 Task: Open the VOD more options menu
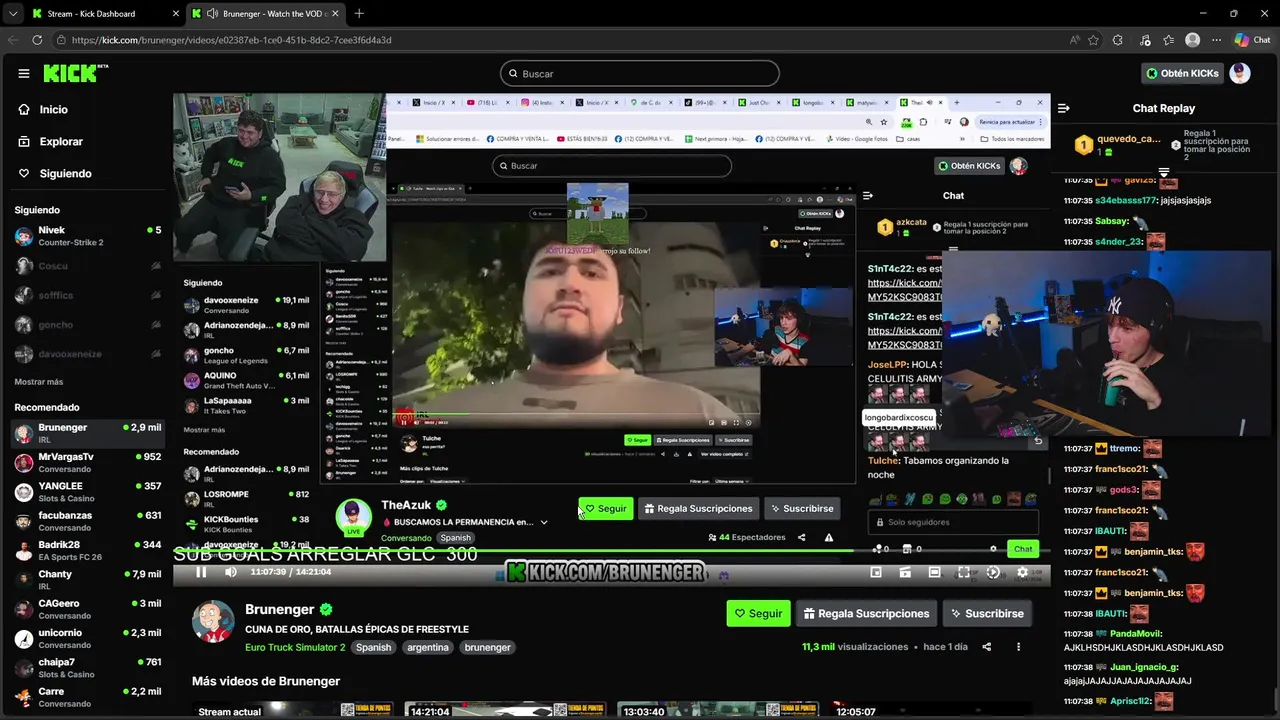pos(1019,647)
